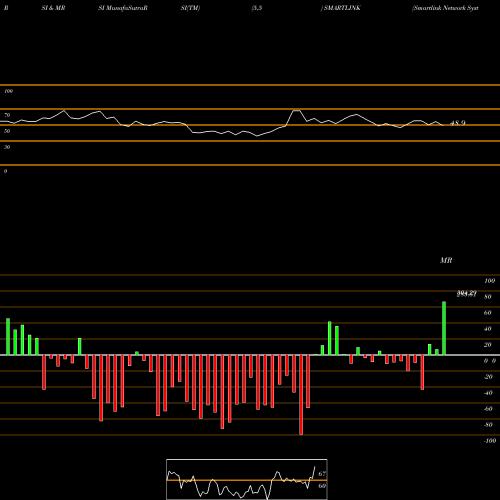Click the '50' level label on RSI axis
This screenshot has height=500, width=500.
pyautogui.click(x=7, y=131)
